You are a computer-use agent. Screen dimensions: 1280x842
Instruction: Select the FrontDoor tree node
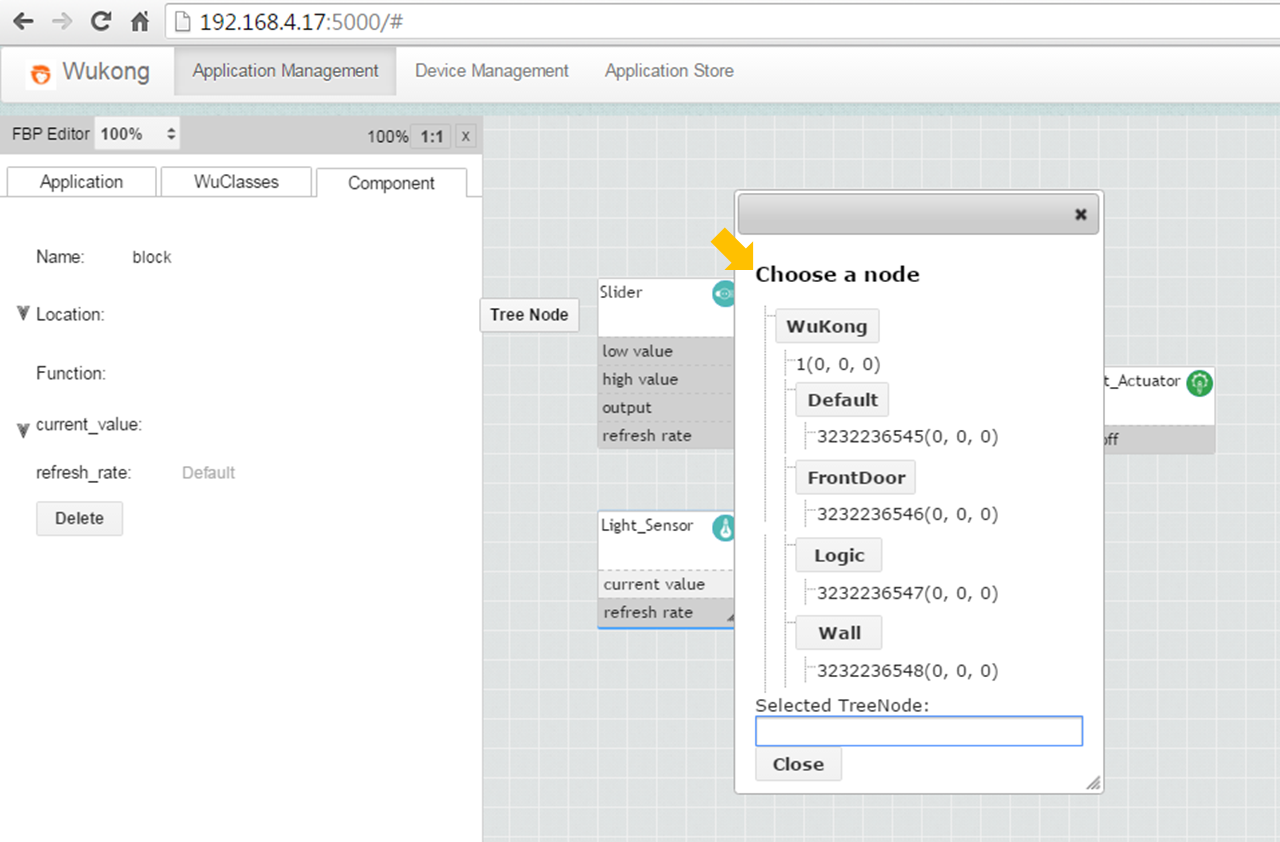(x=856, y=478)
